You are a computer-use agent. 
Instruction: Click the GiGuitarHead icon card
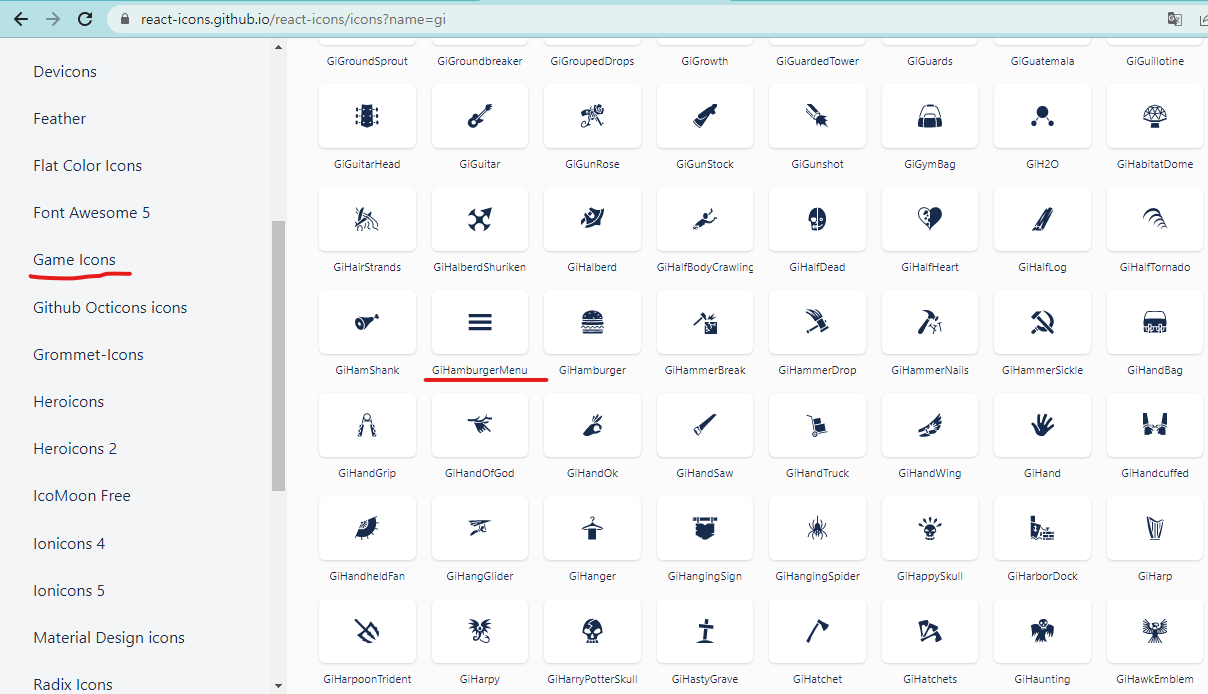[x=367, y=116]
